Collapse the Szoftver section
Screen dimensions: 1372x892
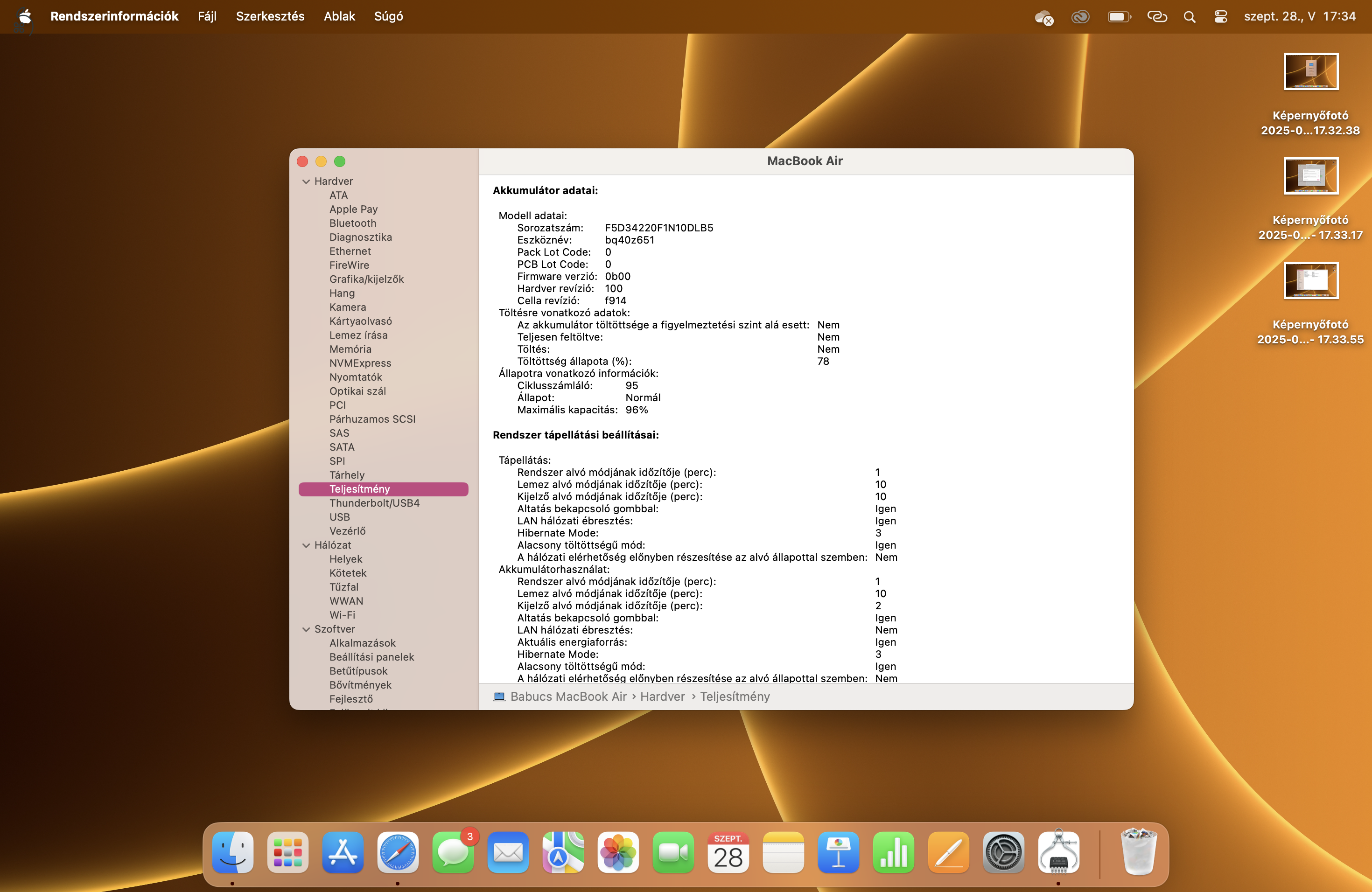coord(306,629)
